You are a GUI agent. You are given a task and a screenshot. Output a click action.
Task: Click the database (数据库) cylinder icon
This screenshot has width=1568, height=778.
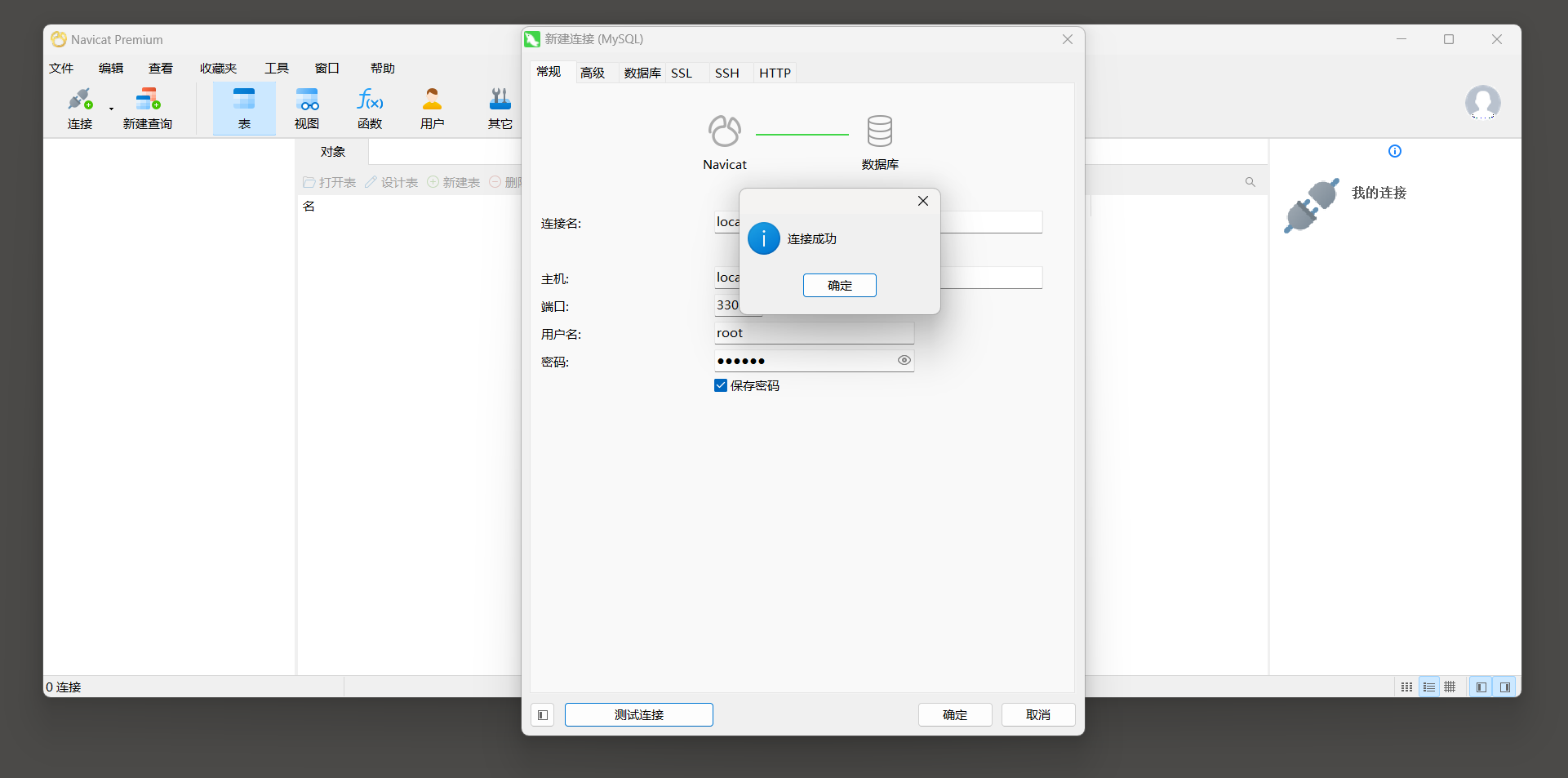coord(880,131)
